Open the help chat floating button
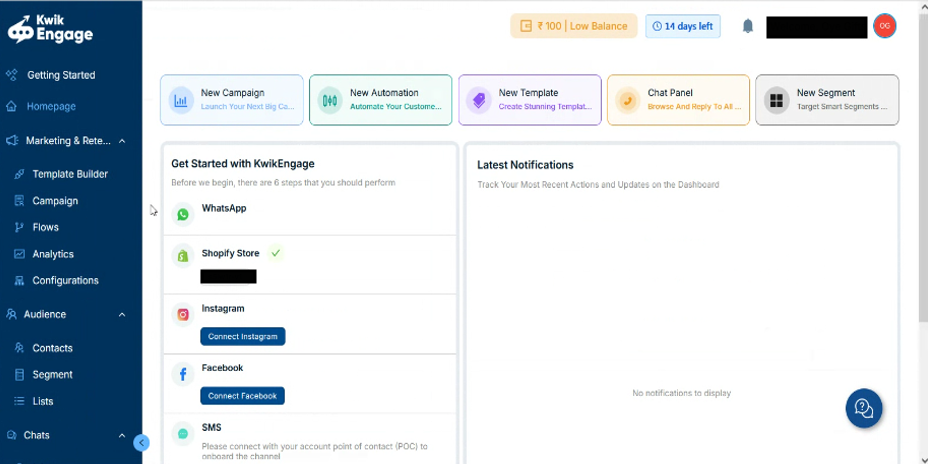Image resolution: width=928 pixels, height=464 pixels. tap(864, 408)
